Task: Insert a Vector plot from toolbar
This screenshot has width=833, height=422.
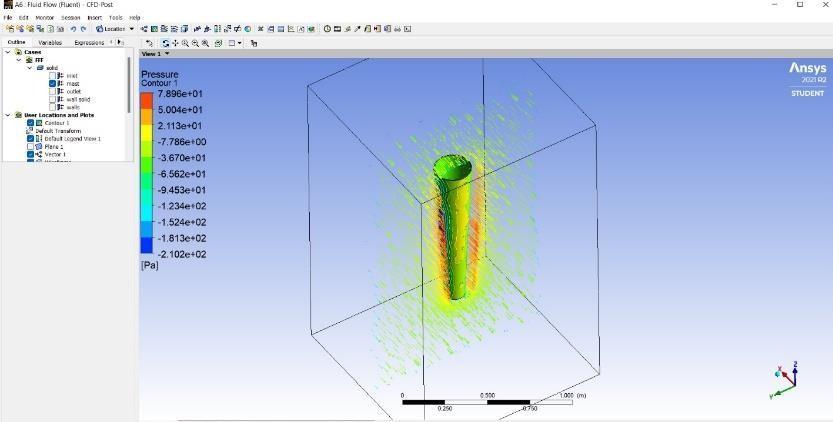Action: (x=144, y=29)
